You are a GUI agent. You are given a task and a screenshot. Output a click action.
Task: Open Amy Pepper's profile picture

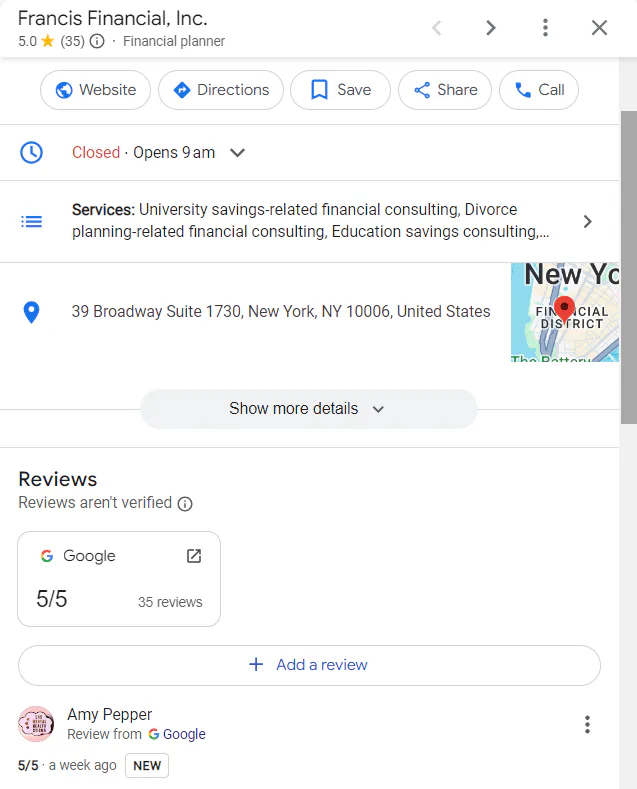coord(36,724)
